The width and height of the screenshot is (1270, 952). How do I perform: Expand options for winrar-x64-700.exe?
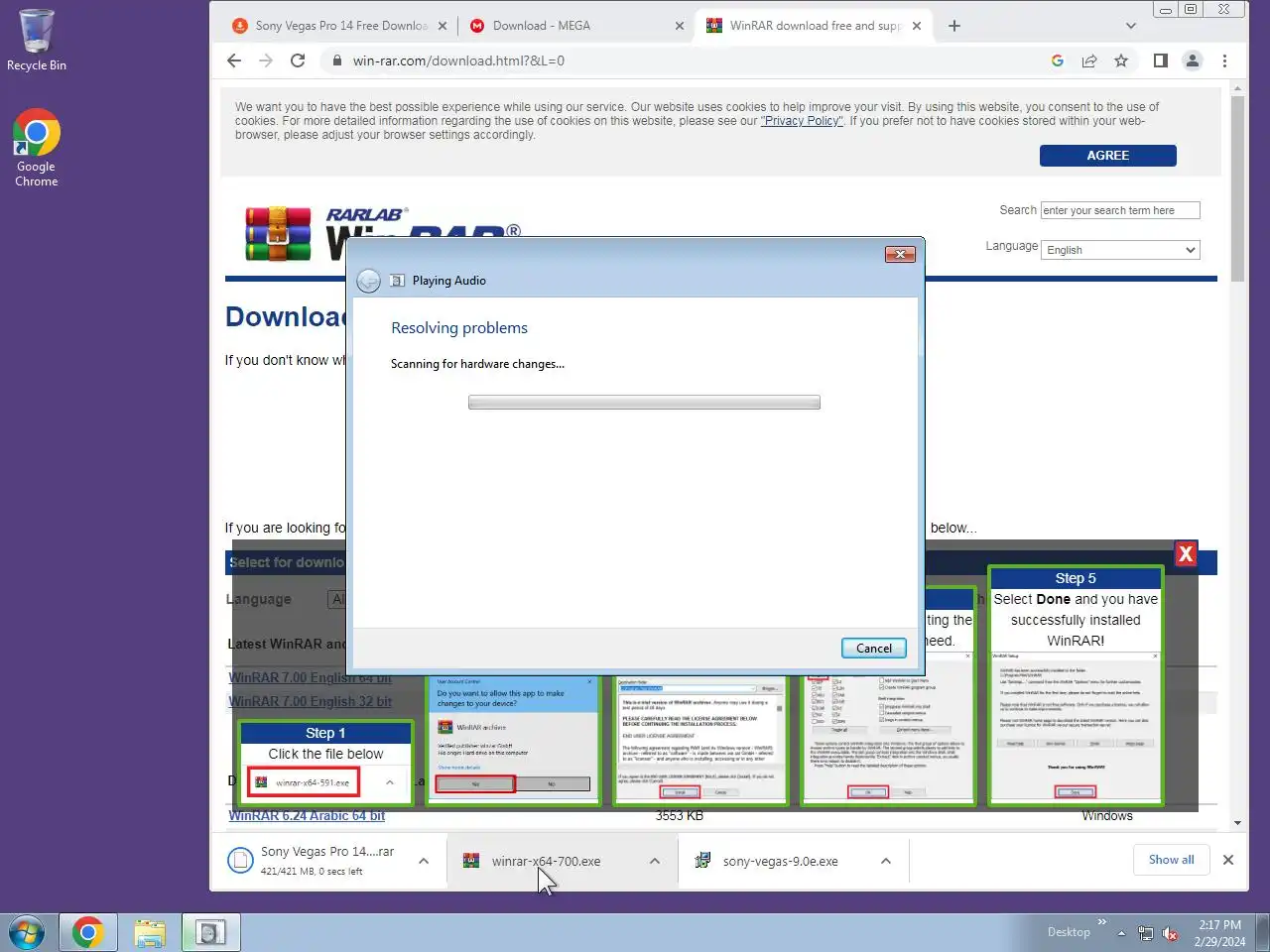[x=655, y=861]
